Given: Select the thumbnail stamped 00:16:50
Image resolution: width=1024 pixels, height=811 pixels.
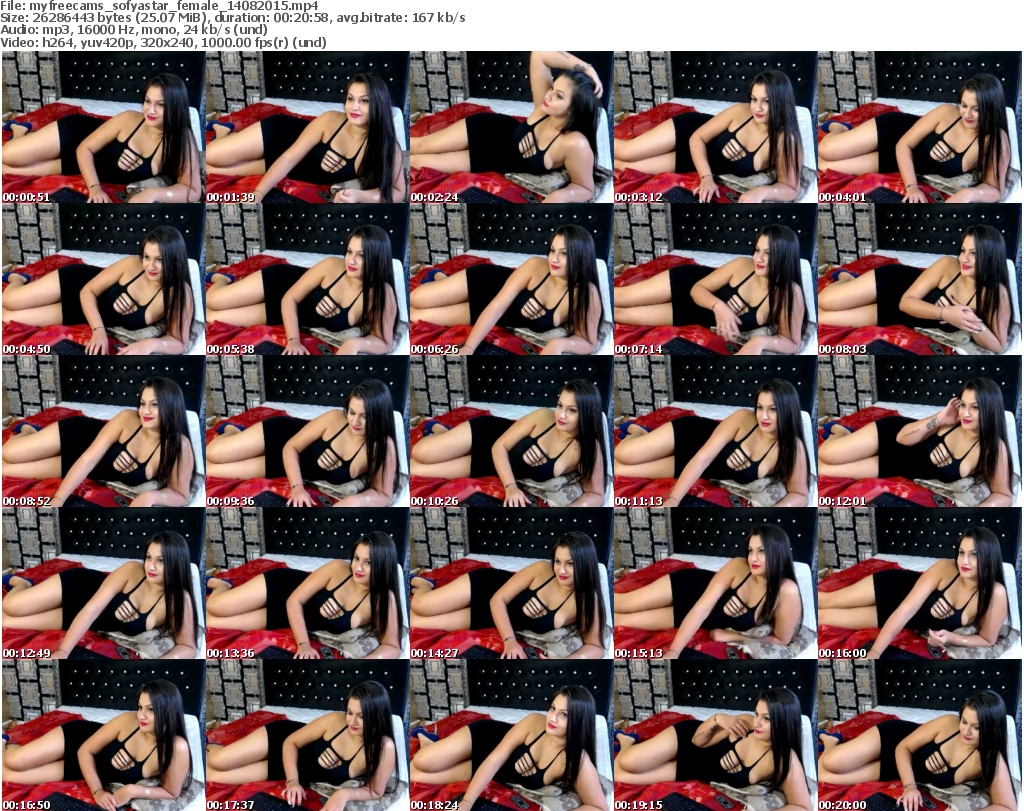Looking at the screenshot, I should [x=103, y=735].
